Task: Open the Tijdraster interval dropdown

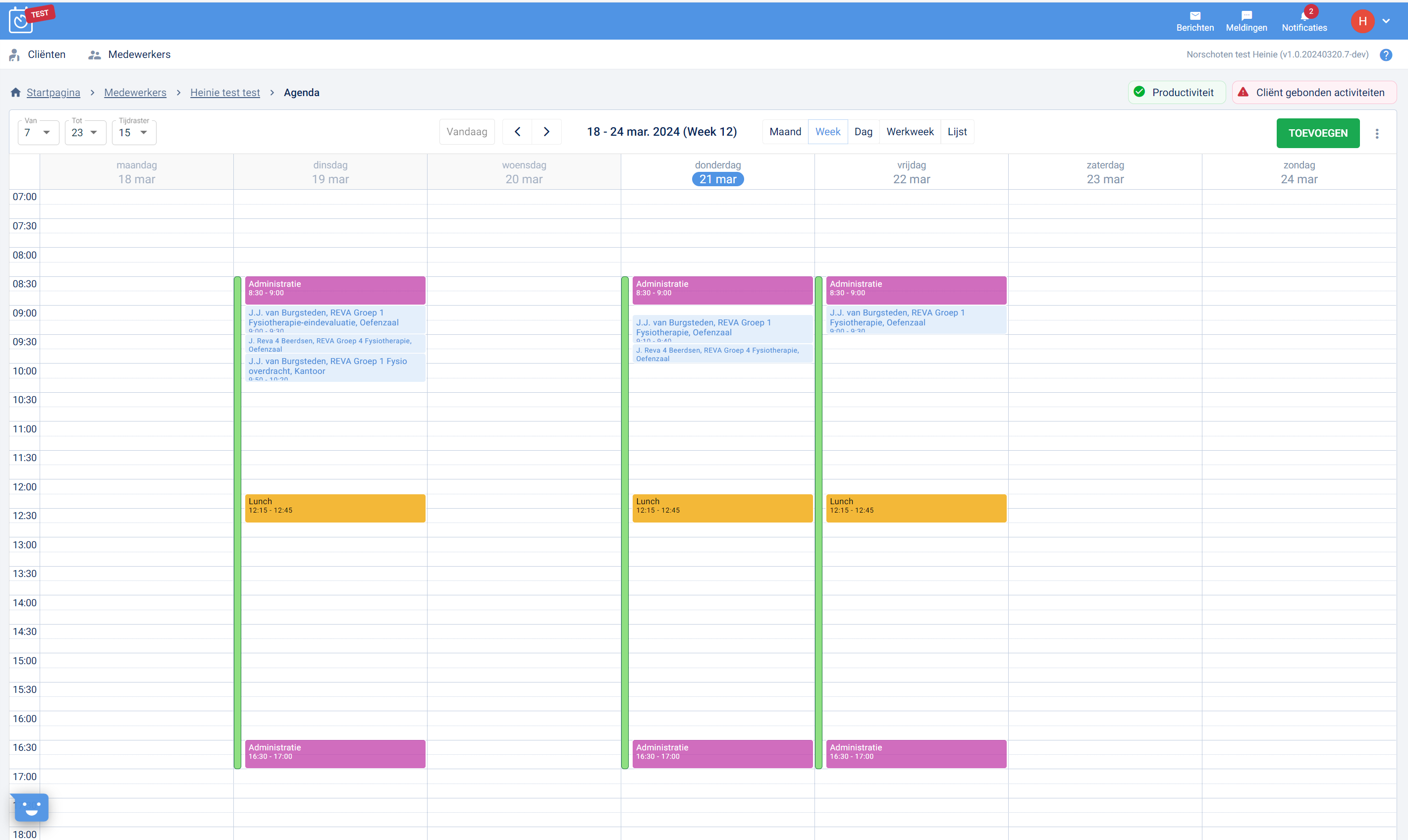Action: (134, 132)
